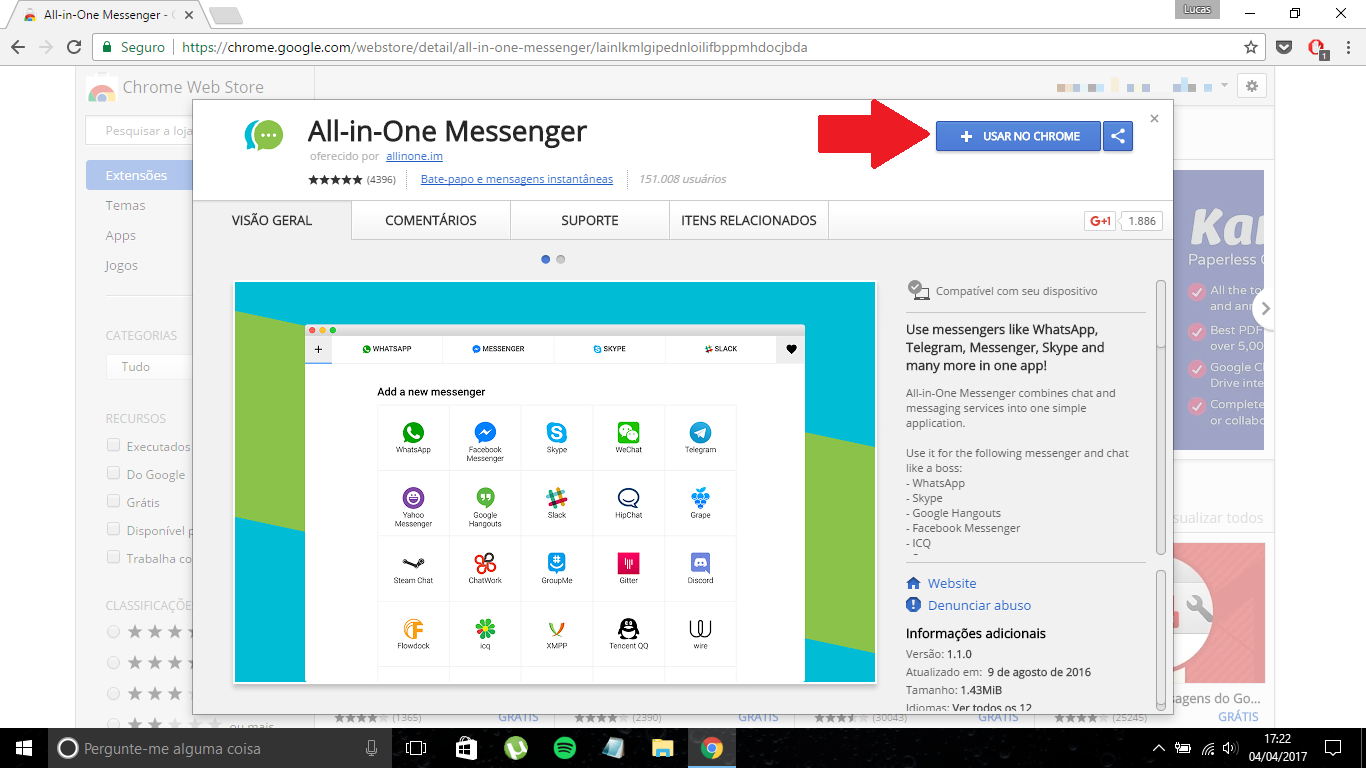Click the Pocket extension icon
1366x768 pixels.
[1285, 47]
